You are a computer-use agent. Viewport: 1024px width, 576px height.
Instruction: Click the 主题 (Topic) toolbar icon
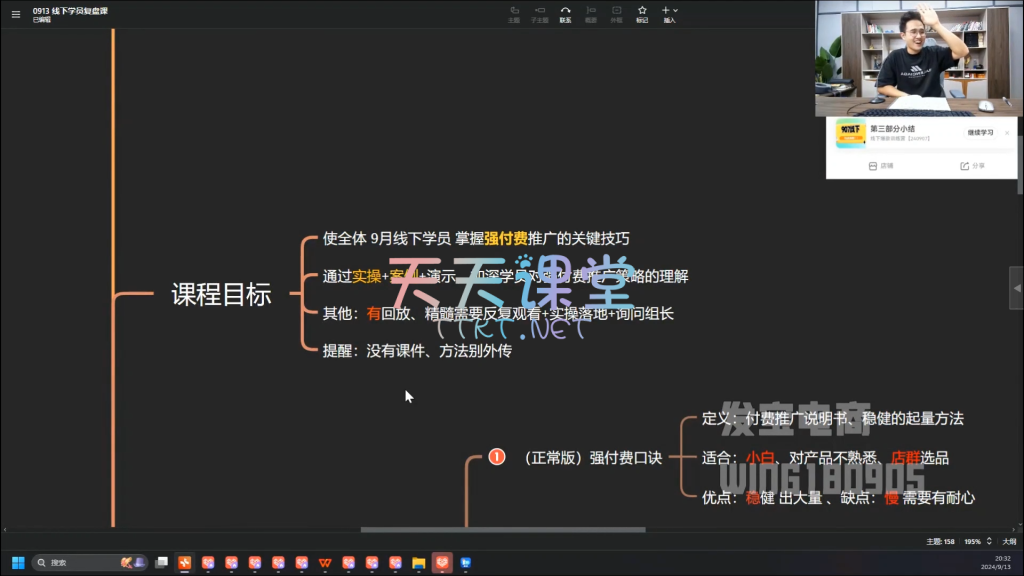(x=514, y=13)
